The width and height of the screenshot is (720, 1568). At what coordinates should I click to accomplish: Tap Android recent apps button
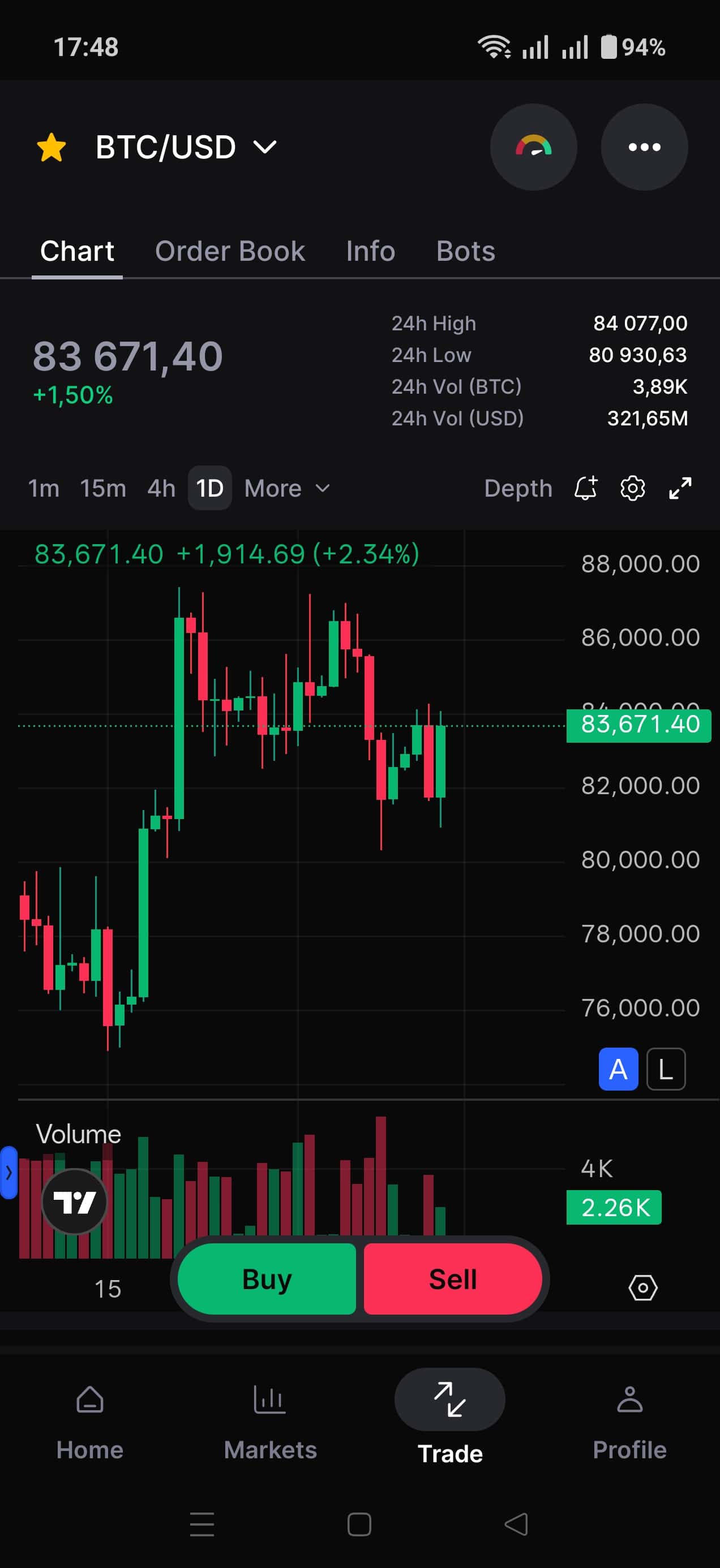tap(202, 1524)
